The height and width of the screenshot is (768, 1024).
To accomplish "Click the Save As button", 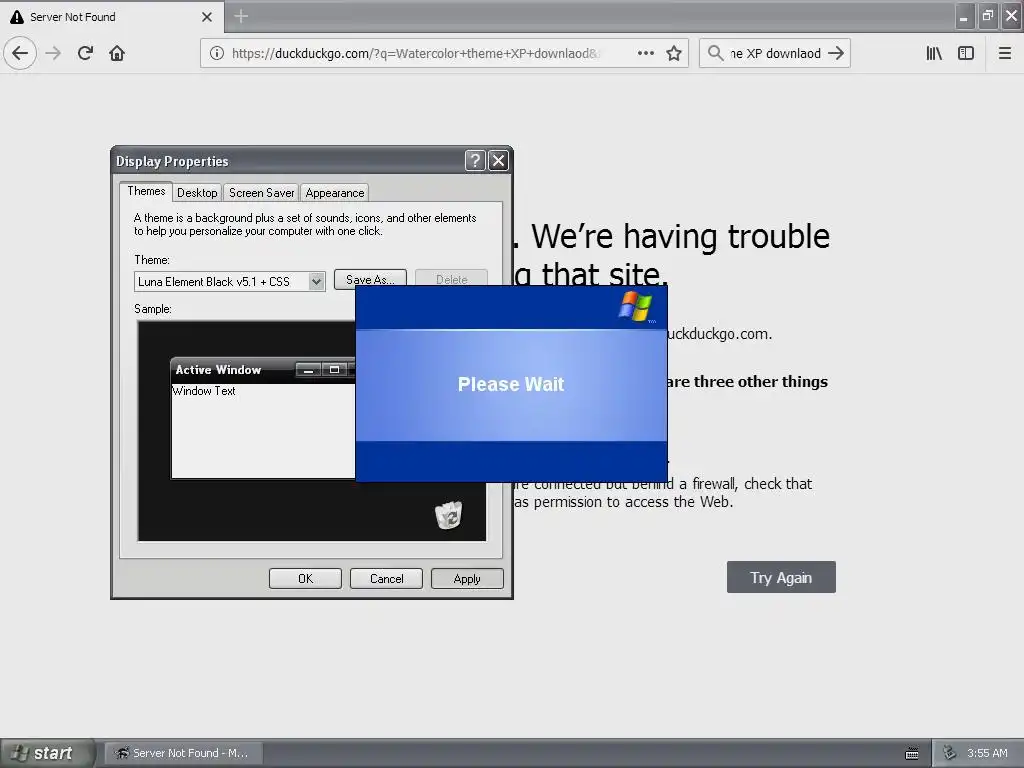I will coord(370,279).
